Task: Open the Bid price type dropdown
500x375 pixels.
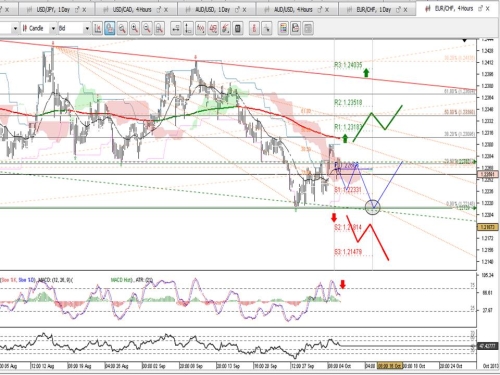Action: point(87,29)
